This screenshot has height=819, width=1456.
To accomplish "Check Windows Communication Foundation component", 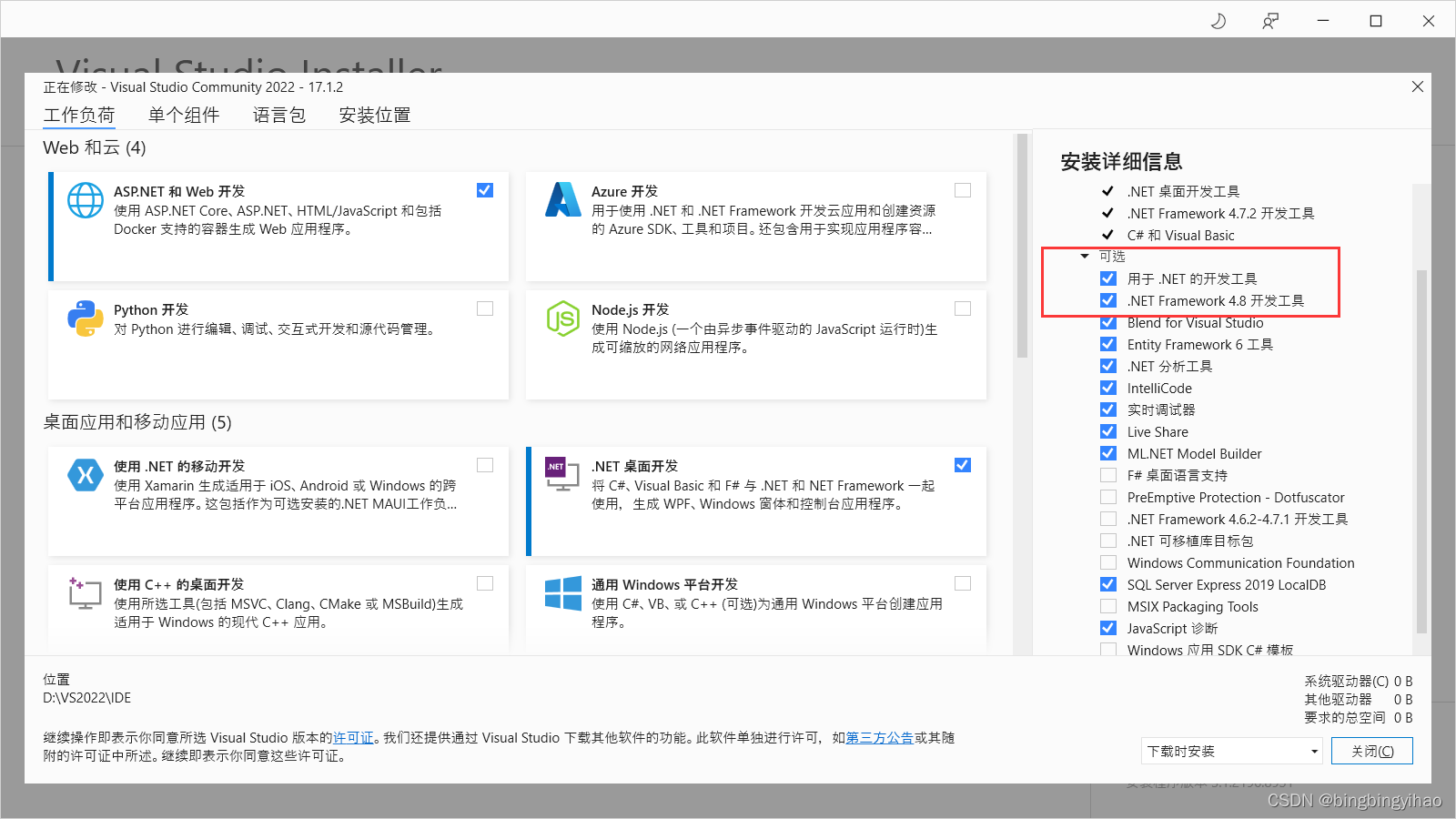I will (x=1108, y=562).
